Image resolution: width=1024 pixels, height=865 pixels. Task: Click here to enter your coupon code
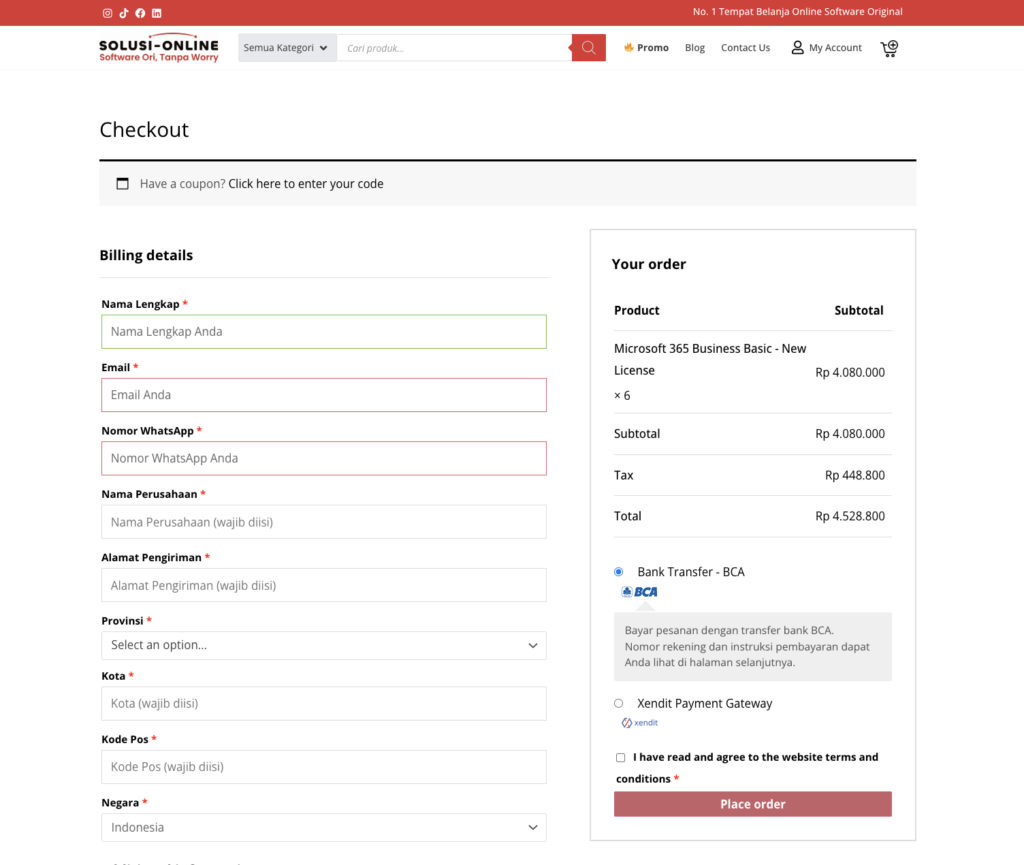coord(306,184)
